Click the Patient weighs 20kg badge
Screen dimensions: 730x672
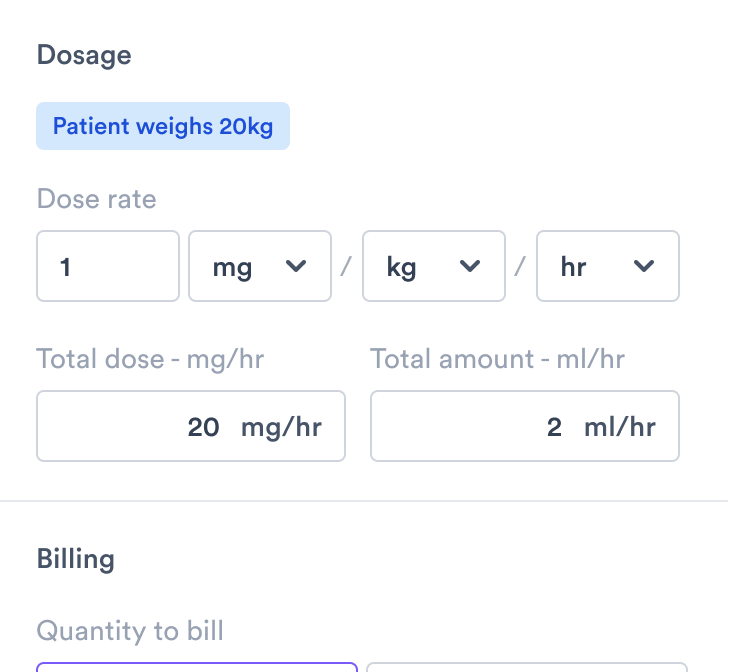[x=163, y=126]
